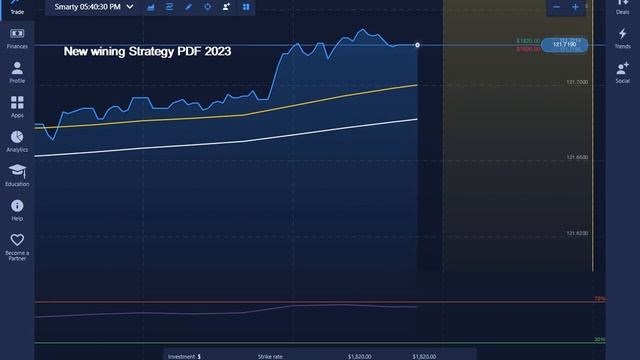
Task: Click the 121.7000 price axis label
Action: 577,82
